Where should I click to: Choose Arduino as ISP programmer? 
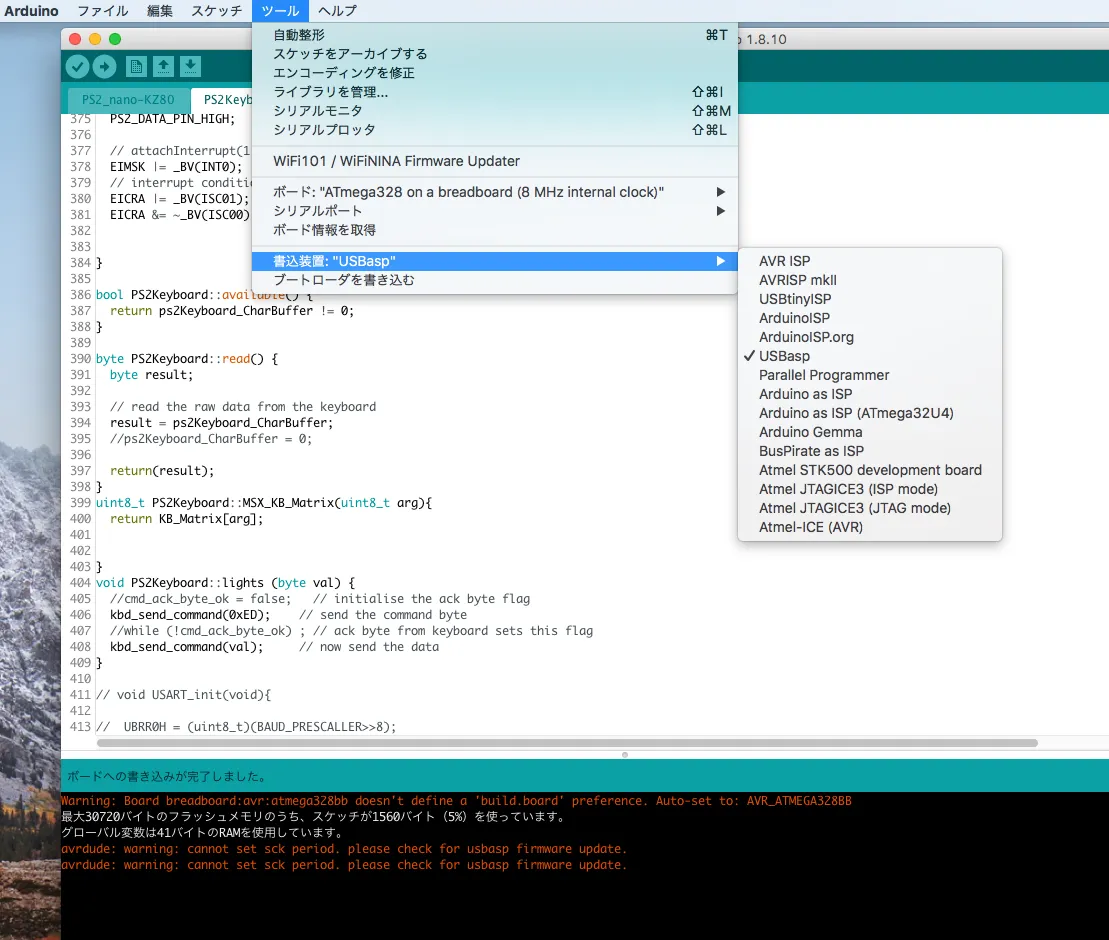click(869, 394)
